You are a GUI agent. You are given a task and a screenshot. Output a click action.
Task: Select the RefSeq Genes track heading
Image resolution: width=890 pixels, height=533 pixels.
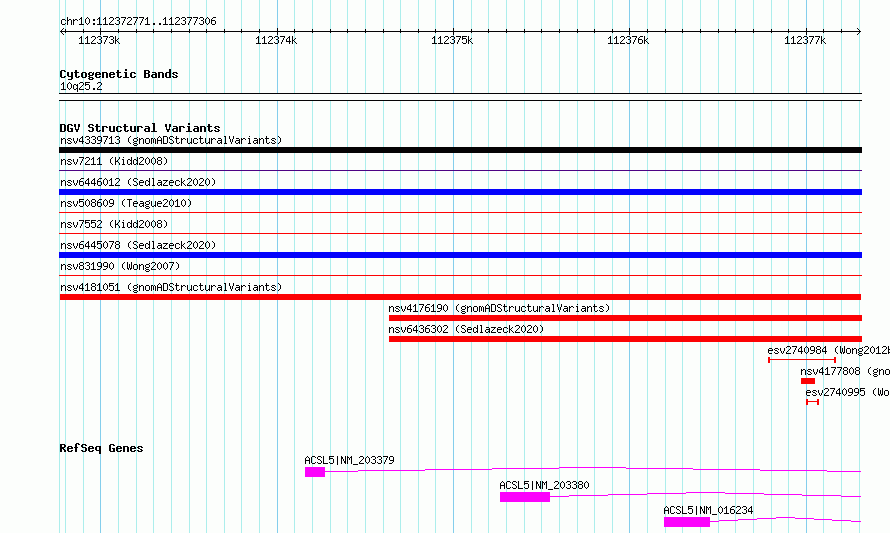click(101, 448)
